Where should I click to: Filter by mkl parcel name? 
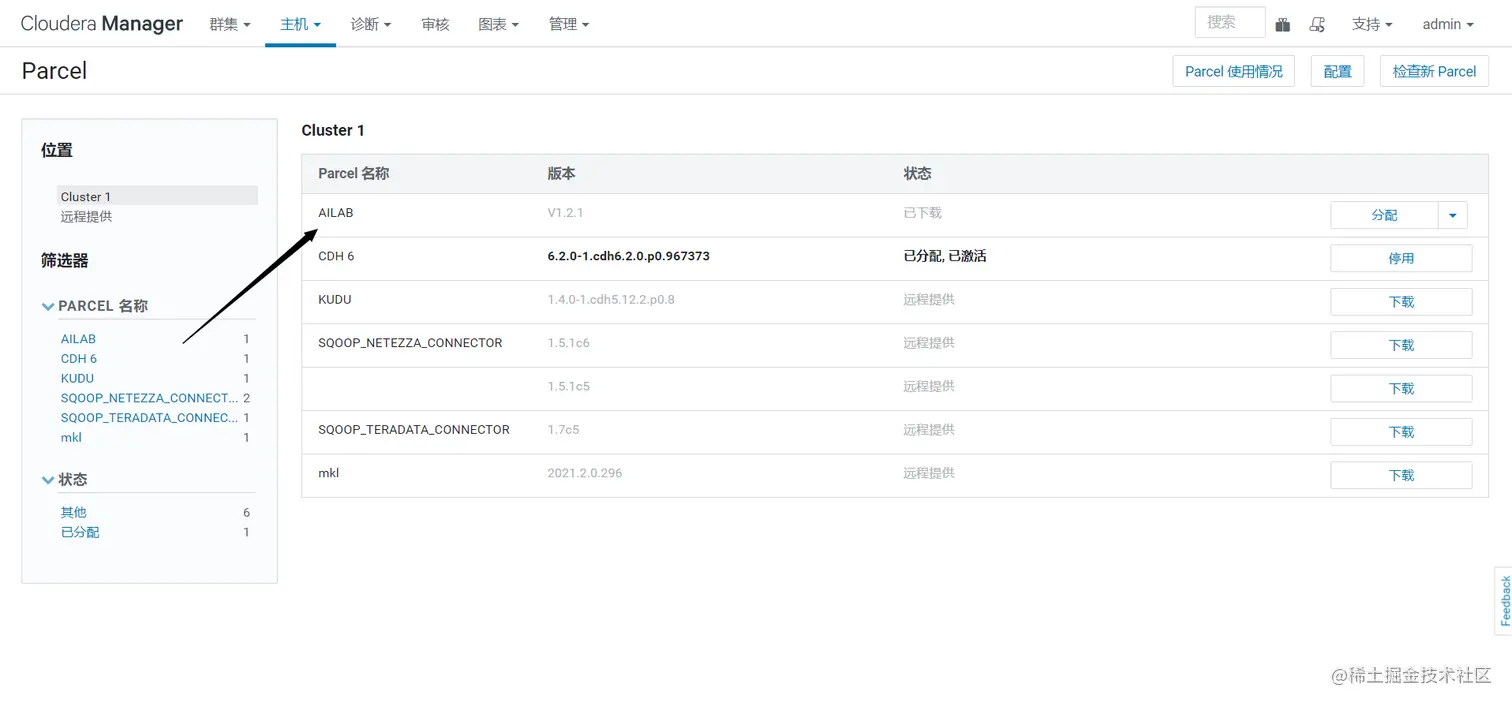(x=71, y=437)
